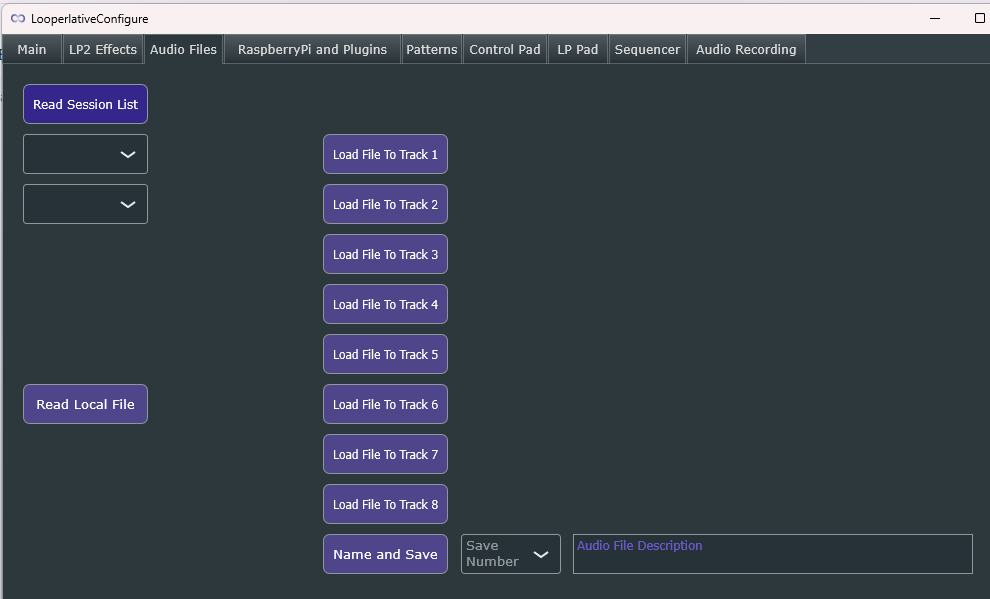Viewport: 990px width, 599px height.
Task: Focus the Audio File Description field
Action: pyautogui.click(x=773, y=554)
